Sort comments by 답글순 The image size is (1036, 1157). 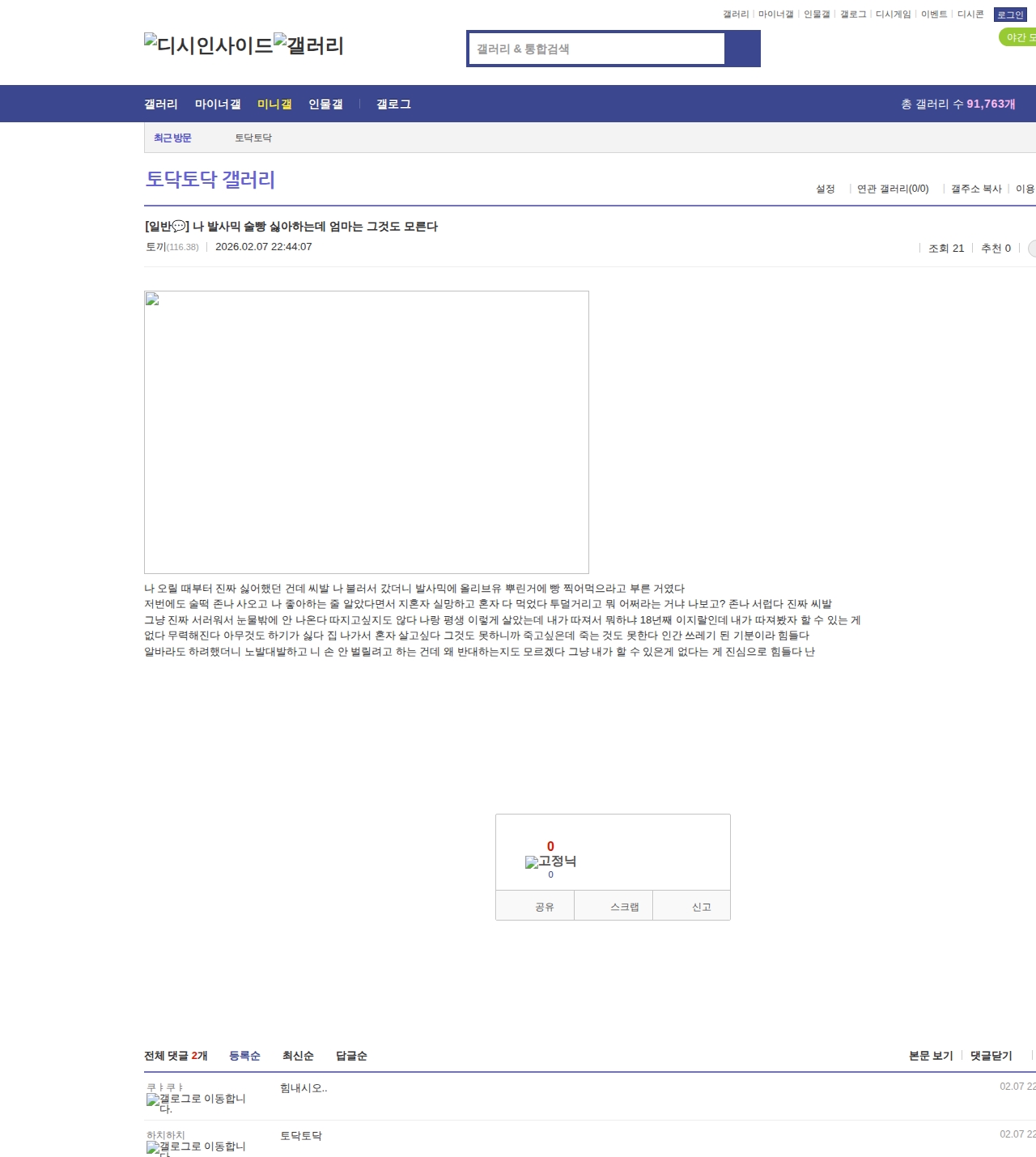pos(351,1056)
